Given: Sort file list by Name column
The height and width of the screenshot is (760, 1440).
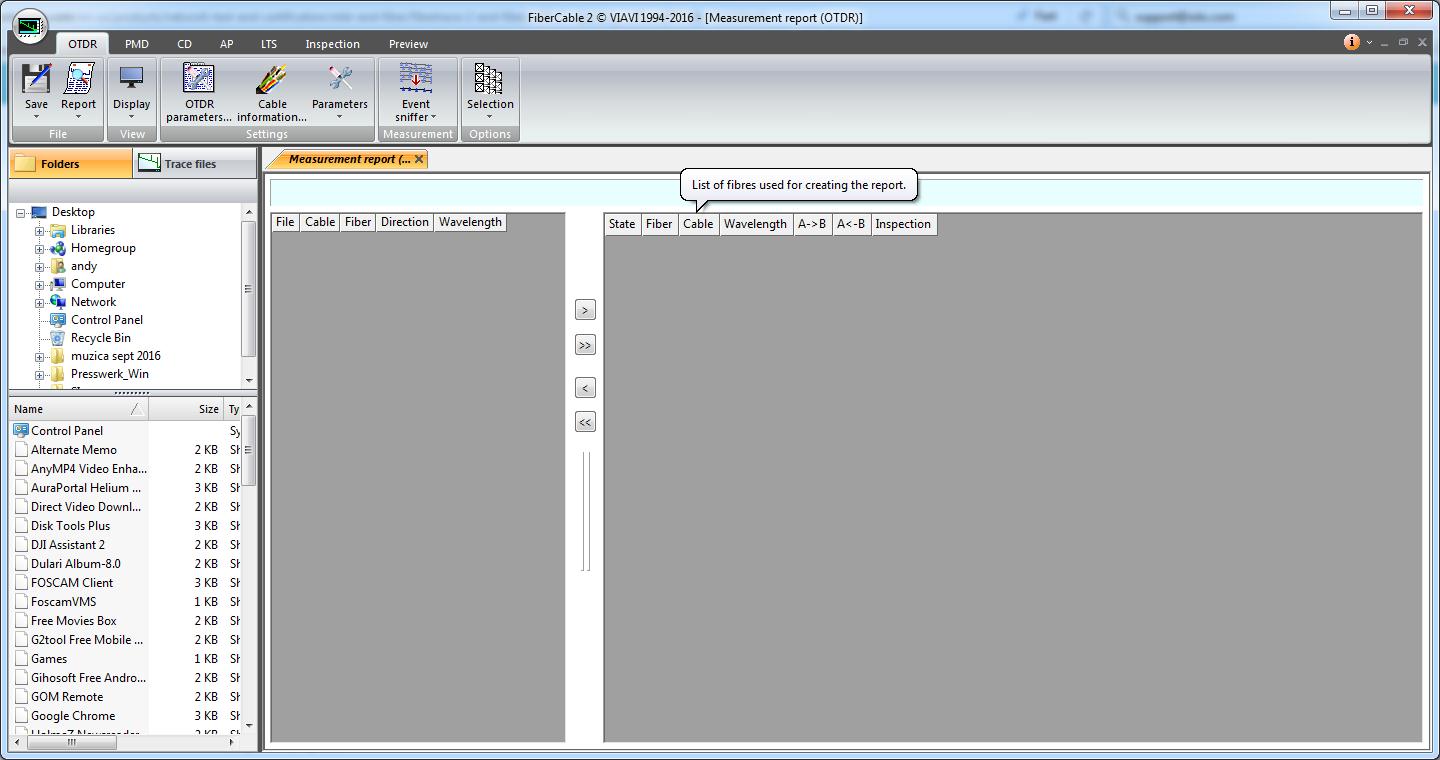Looking at the screenshot, I should (x=78, y=409).
